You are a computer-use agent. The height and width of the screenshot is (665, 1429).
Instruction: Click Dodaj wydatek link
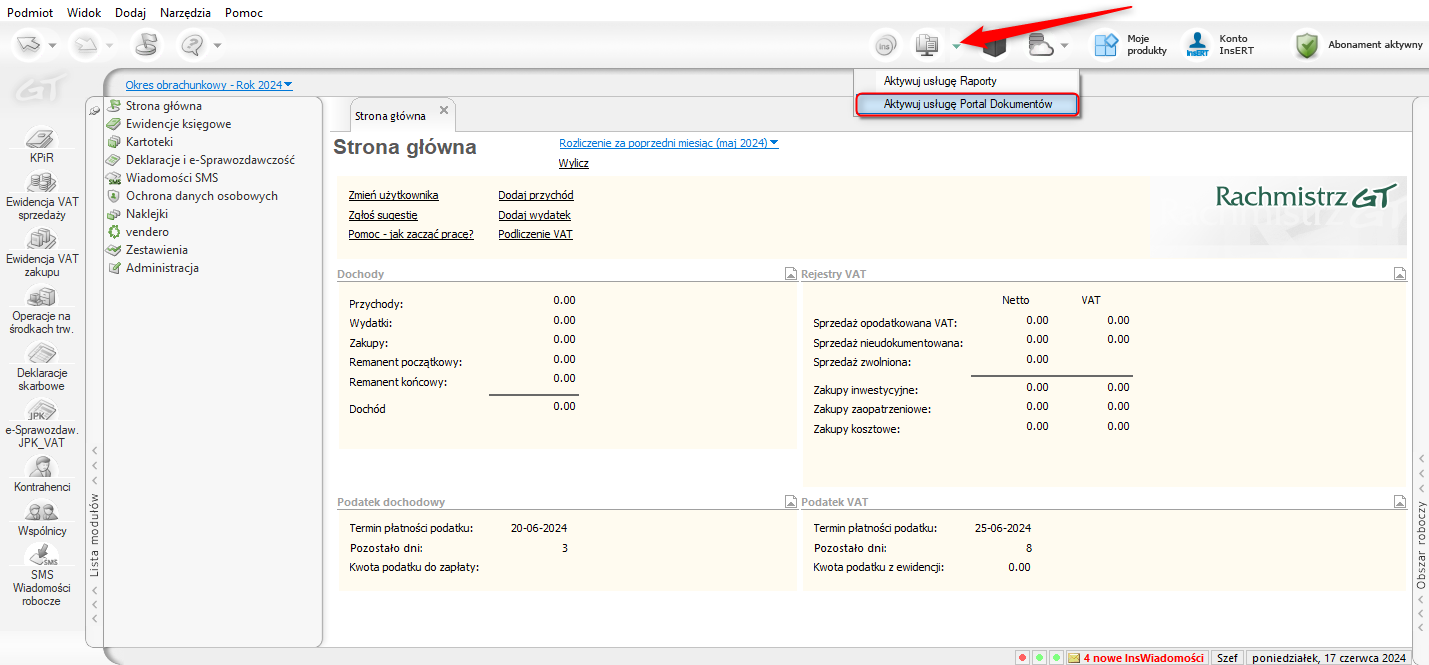[534, 215]
